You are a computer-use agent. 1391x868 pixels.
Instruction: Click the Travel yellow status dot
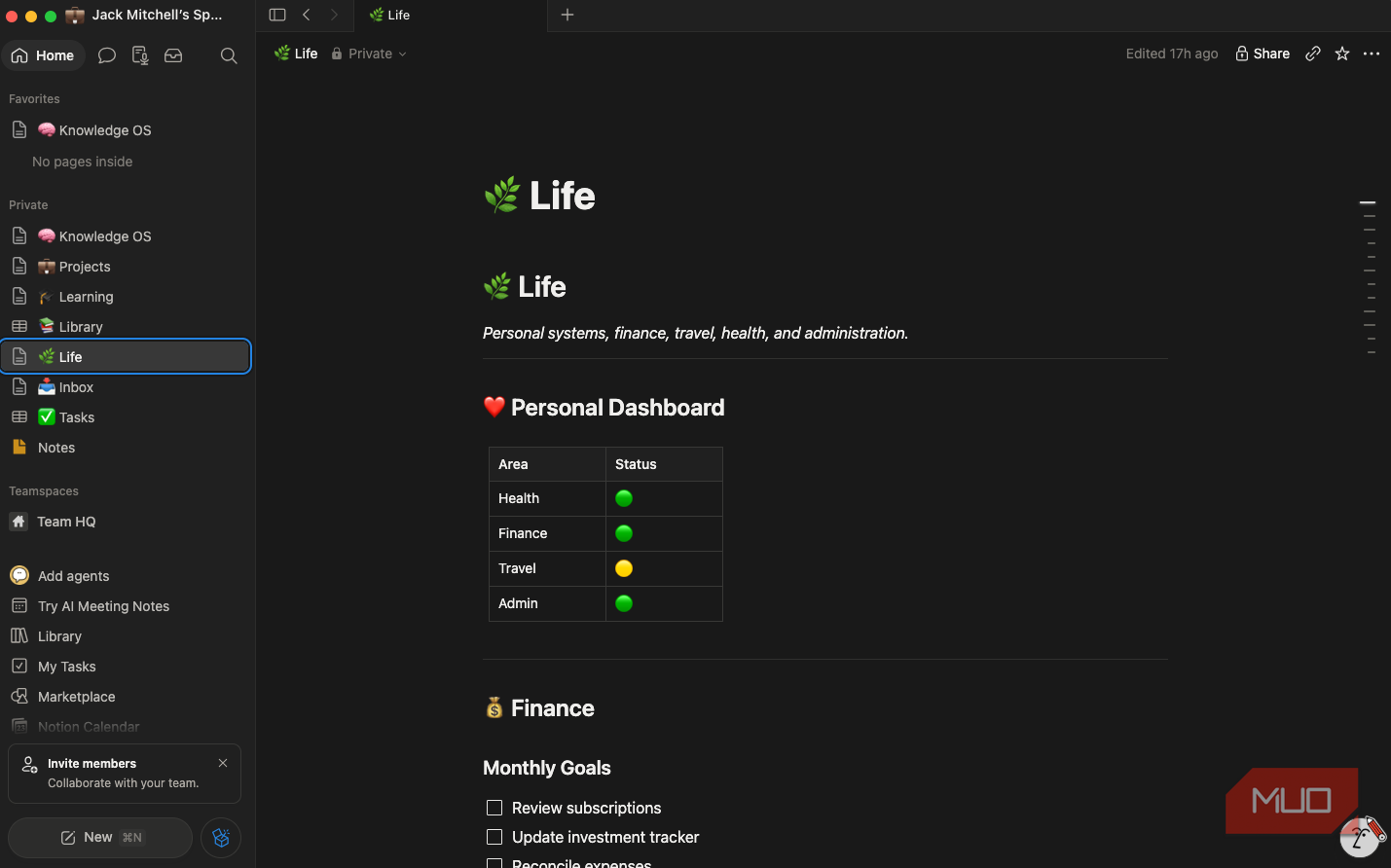coord(624,568)
